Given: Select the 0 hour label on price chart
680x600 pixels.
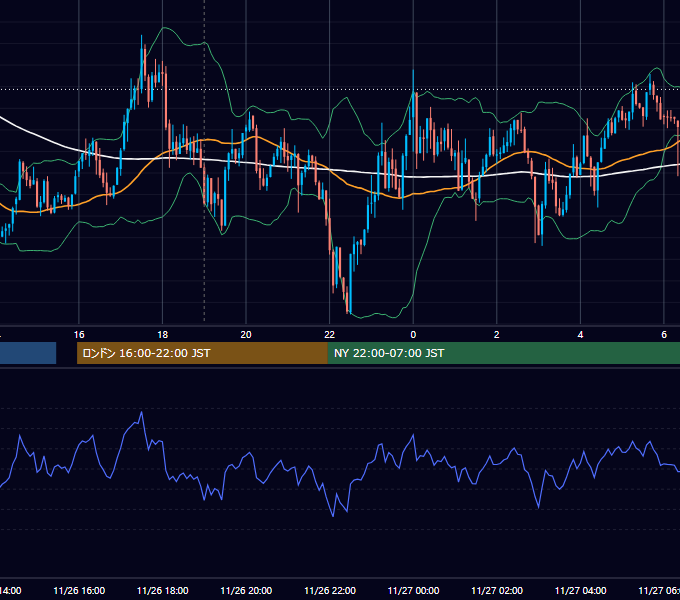Looking at the screenshot, I should click(x=413, y=335).
